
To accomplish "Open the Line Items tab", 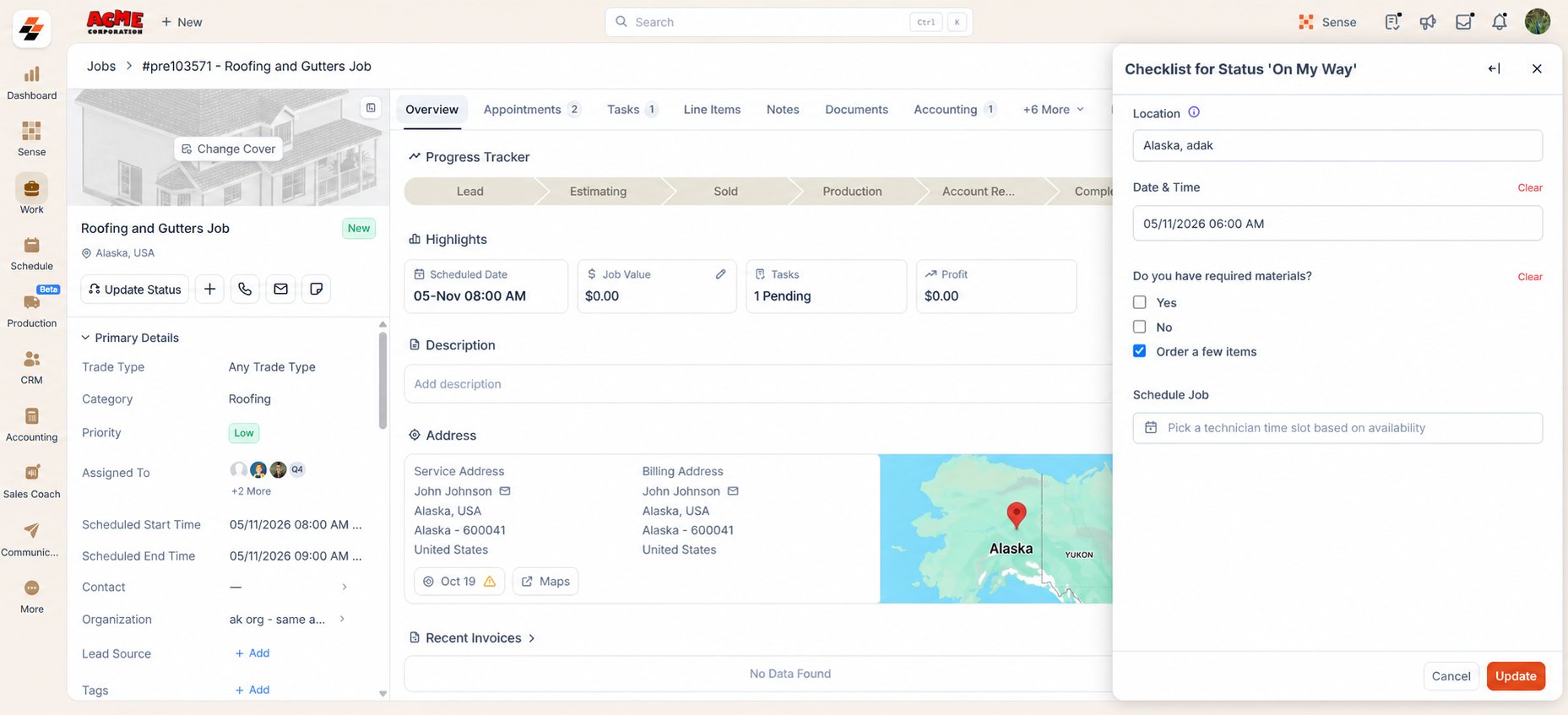I will pos(712,110).
